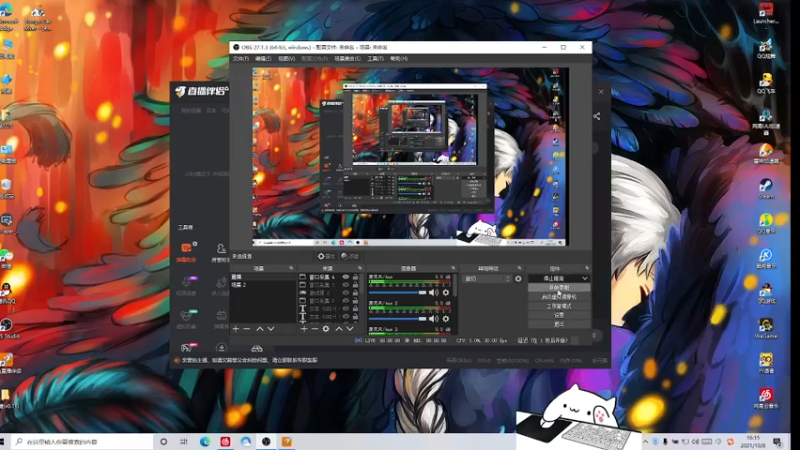Open the transition properties gear icon
The height and width of the screenshot is (450, 800).
coord(518,279)
